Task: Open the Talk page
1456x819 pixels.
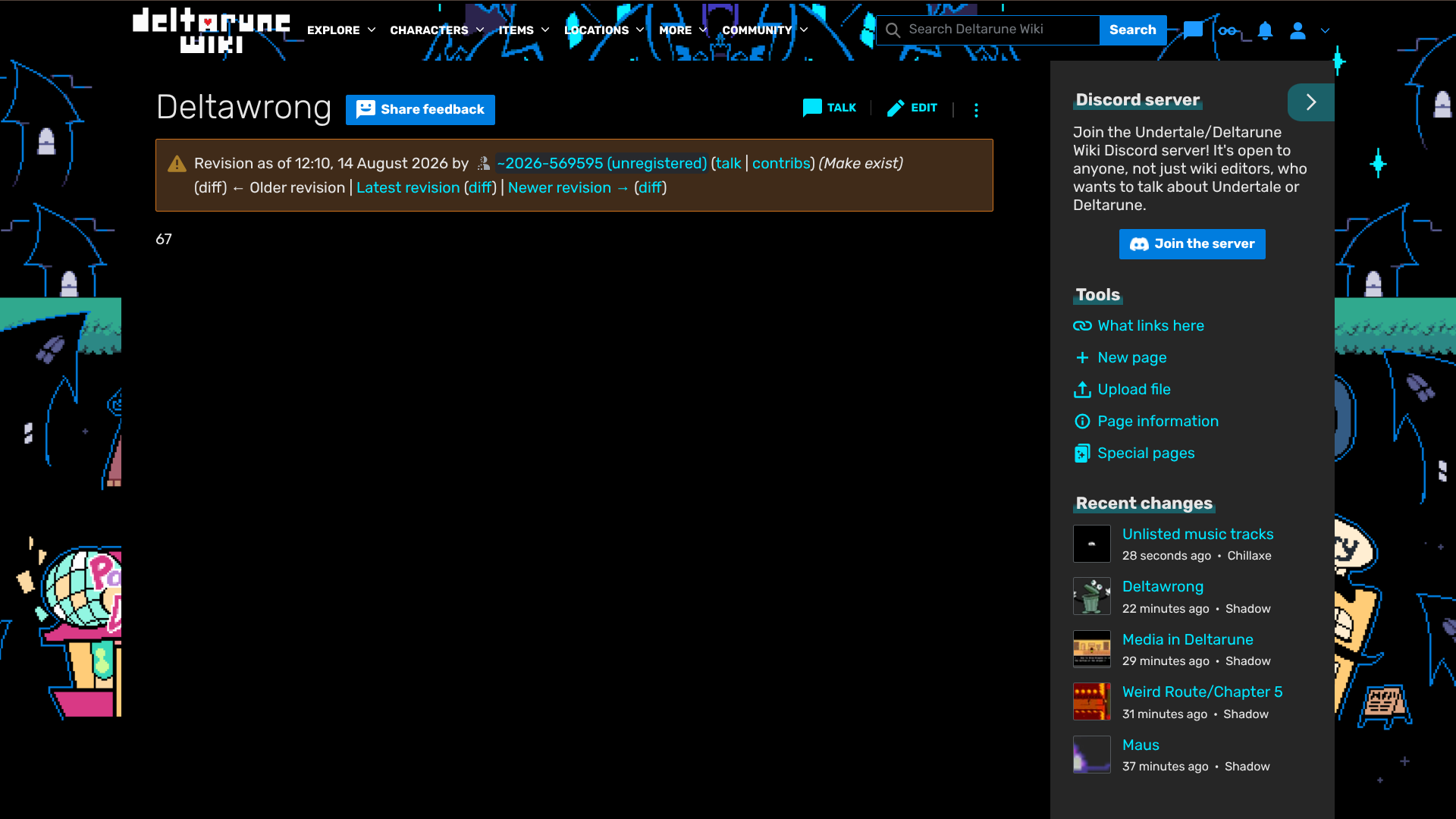Action: 830,108
